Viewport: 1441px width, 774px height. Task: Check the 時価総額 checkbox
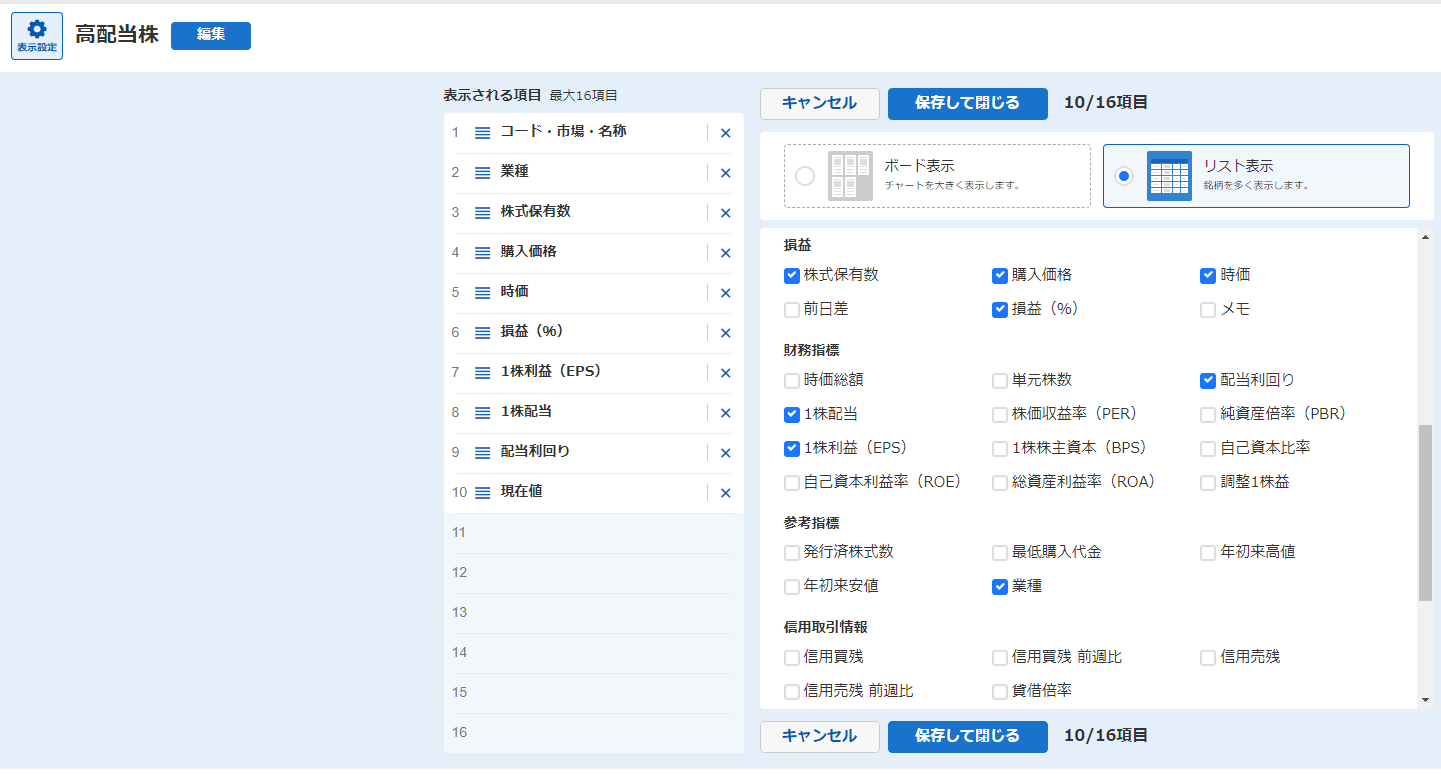(792, 381)
